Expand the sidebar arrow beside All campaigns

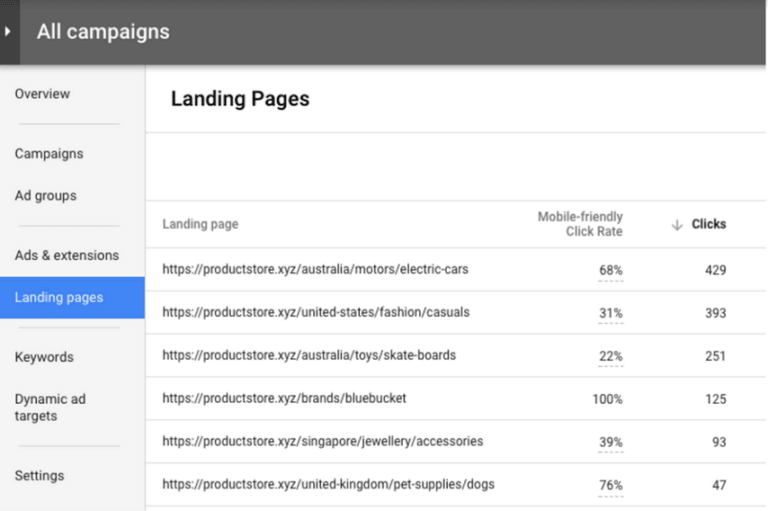[8, 32]
